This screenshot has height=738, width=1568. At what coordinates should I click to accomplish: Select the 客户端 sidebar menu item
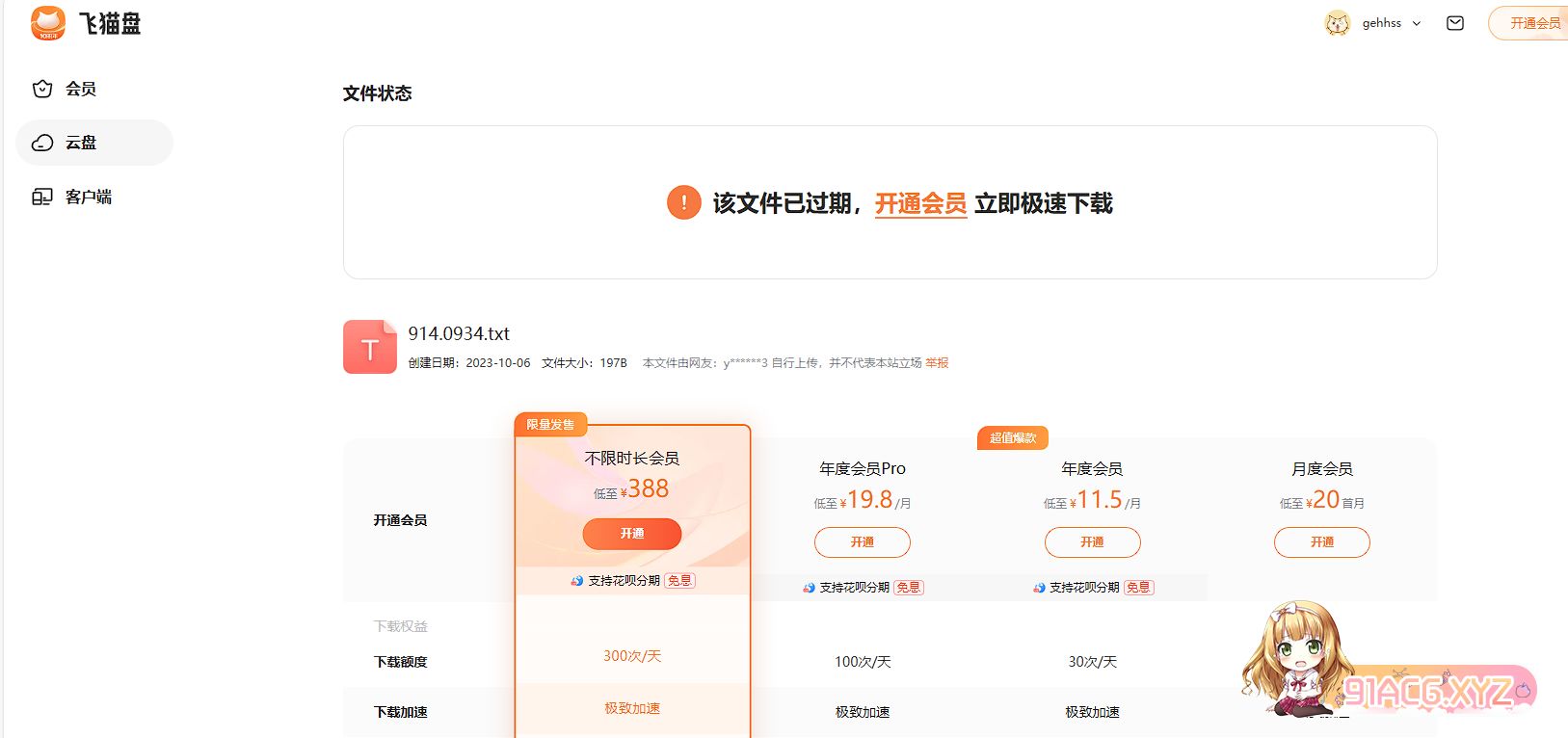[89, 197]
